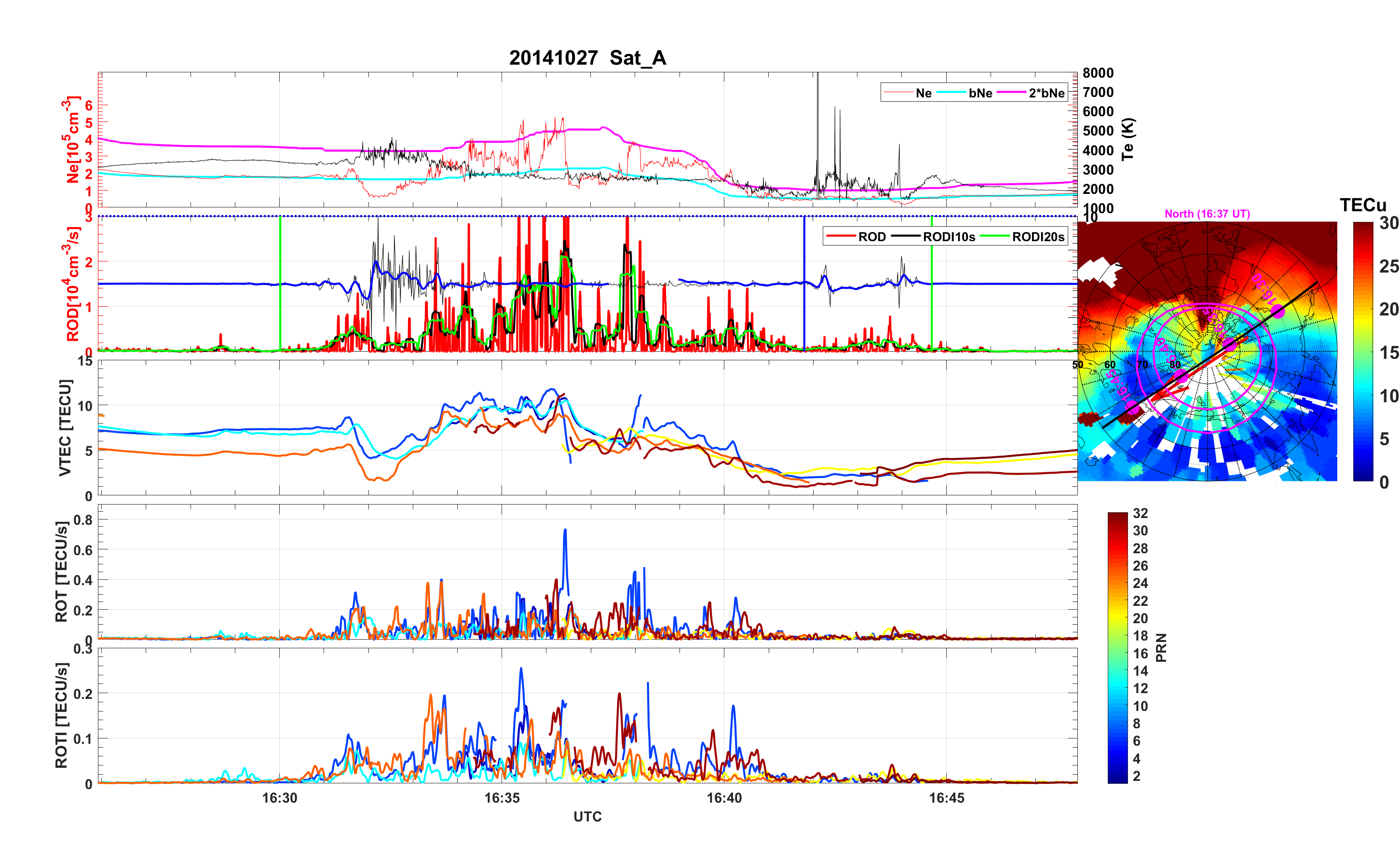Click the Te (K) right axis label
This screenshot has width=1400, height=847.
point(1128,139)
